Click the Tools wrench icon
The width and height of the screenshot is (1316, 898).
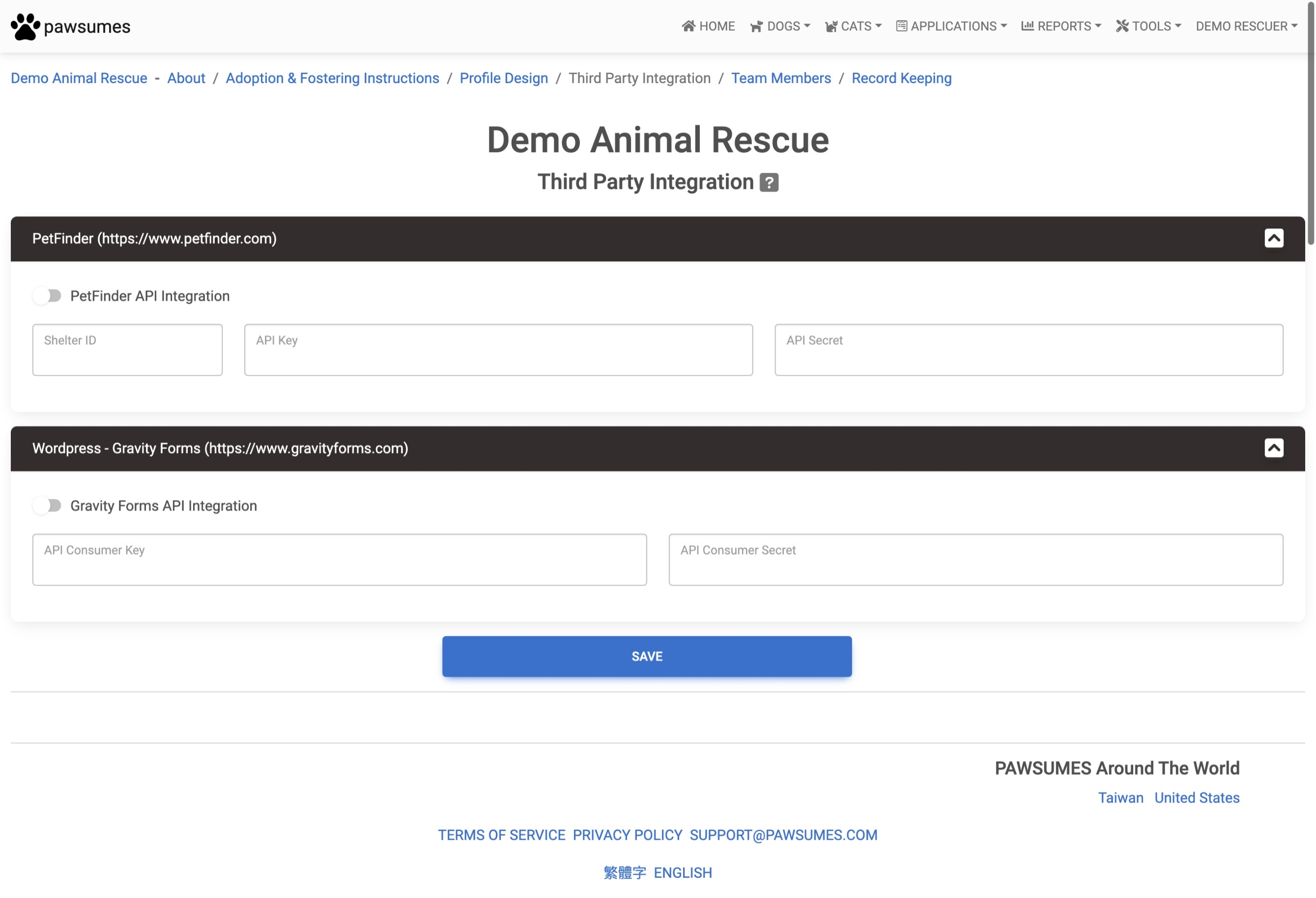pyautogui.click(x=1122, y=26)
